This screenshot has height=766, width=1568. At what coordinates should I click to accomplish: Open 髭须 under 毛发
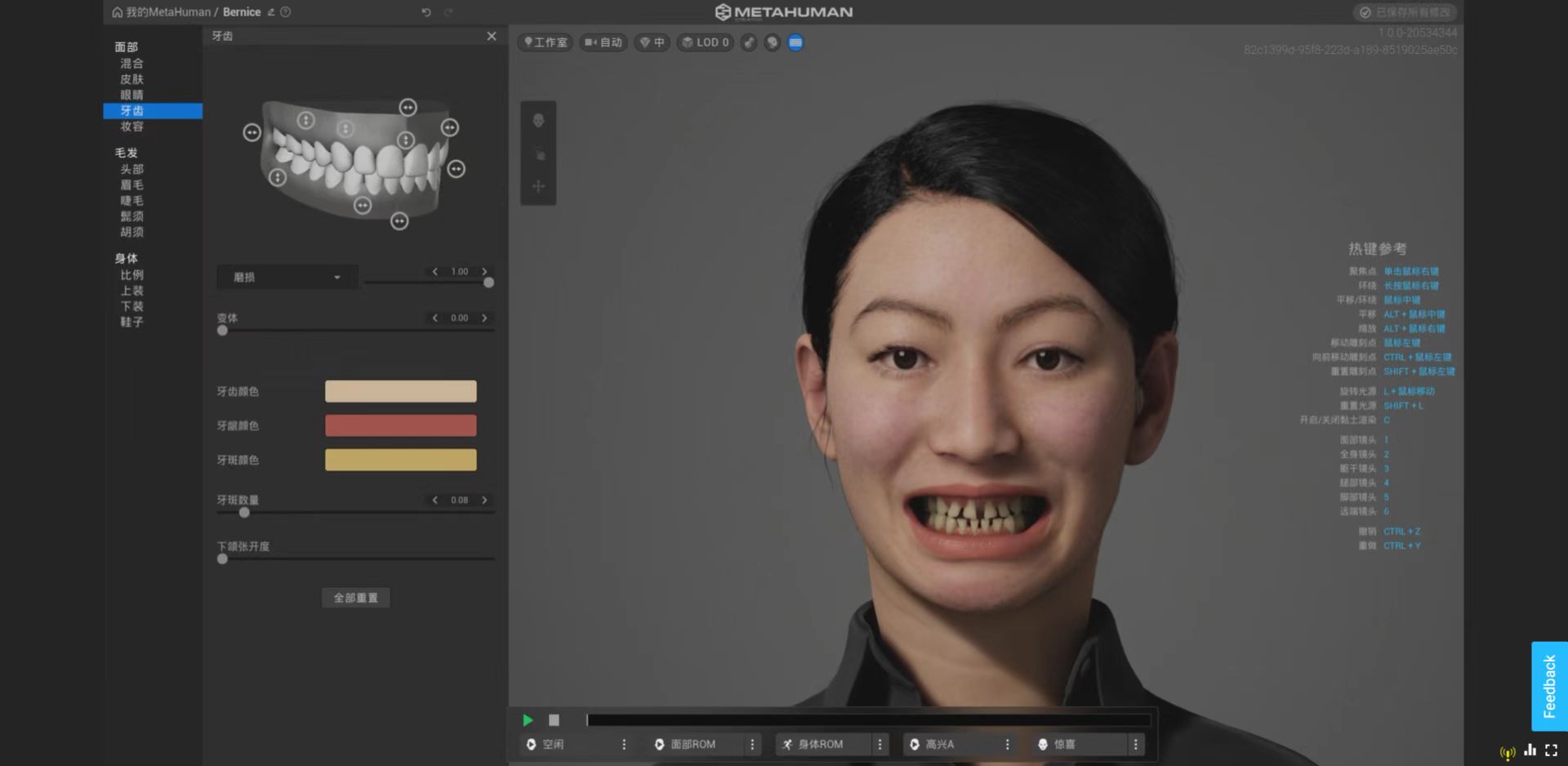click(132, 216)
